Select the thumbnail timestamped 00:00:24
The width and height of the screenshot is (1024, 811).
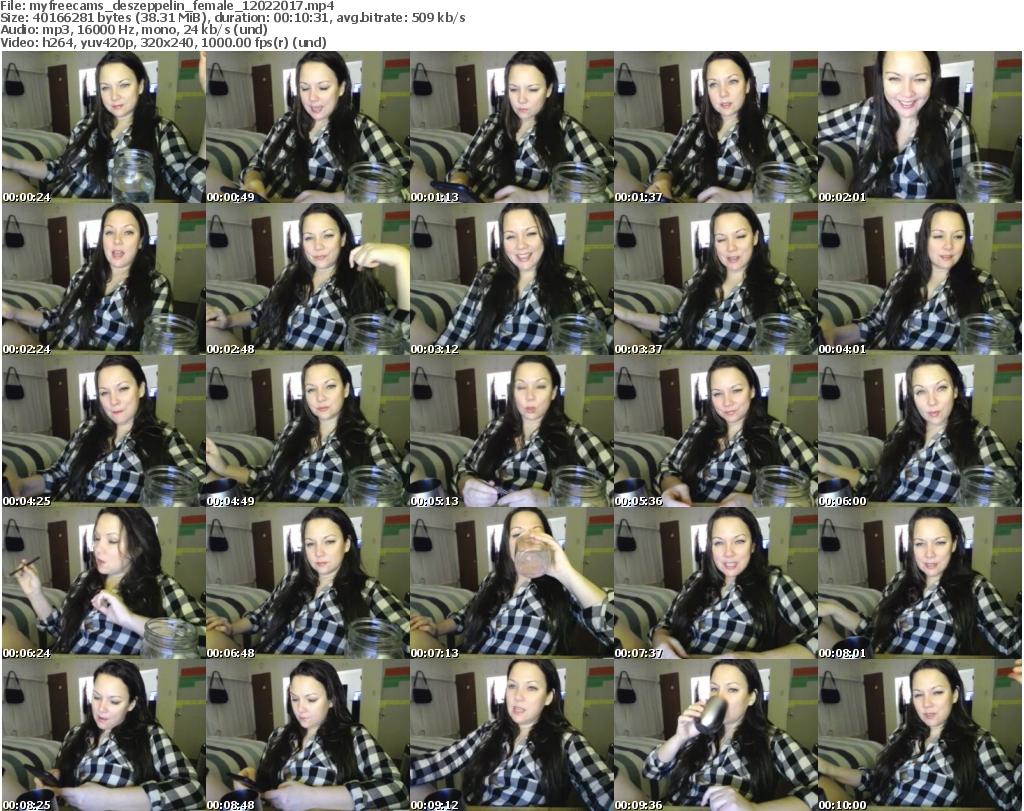(104, 127)
